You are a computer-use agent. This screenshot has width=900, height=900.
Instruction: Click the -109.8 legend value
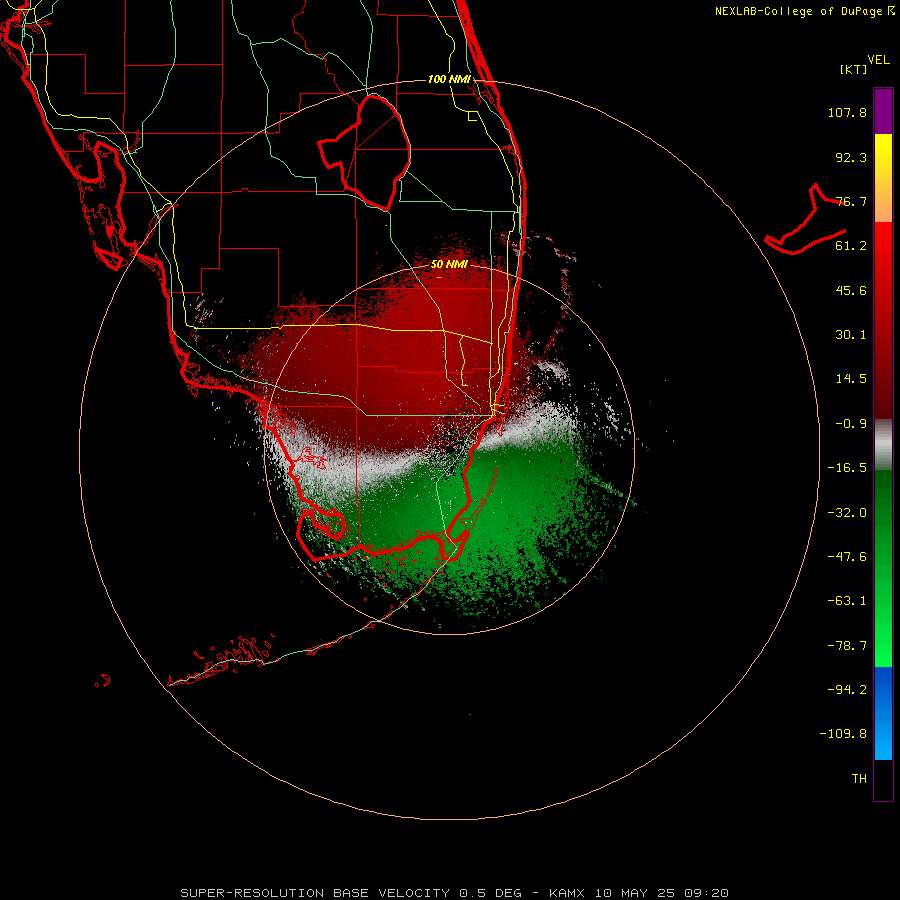coord(843,734)
